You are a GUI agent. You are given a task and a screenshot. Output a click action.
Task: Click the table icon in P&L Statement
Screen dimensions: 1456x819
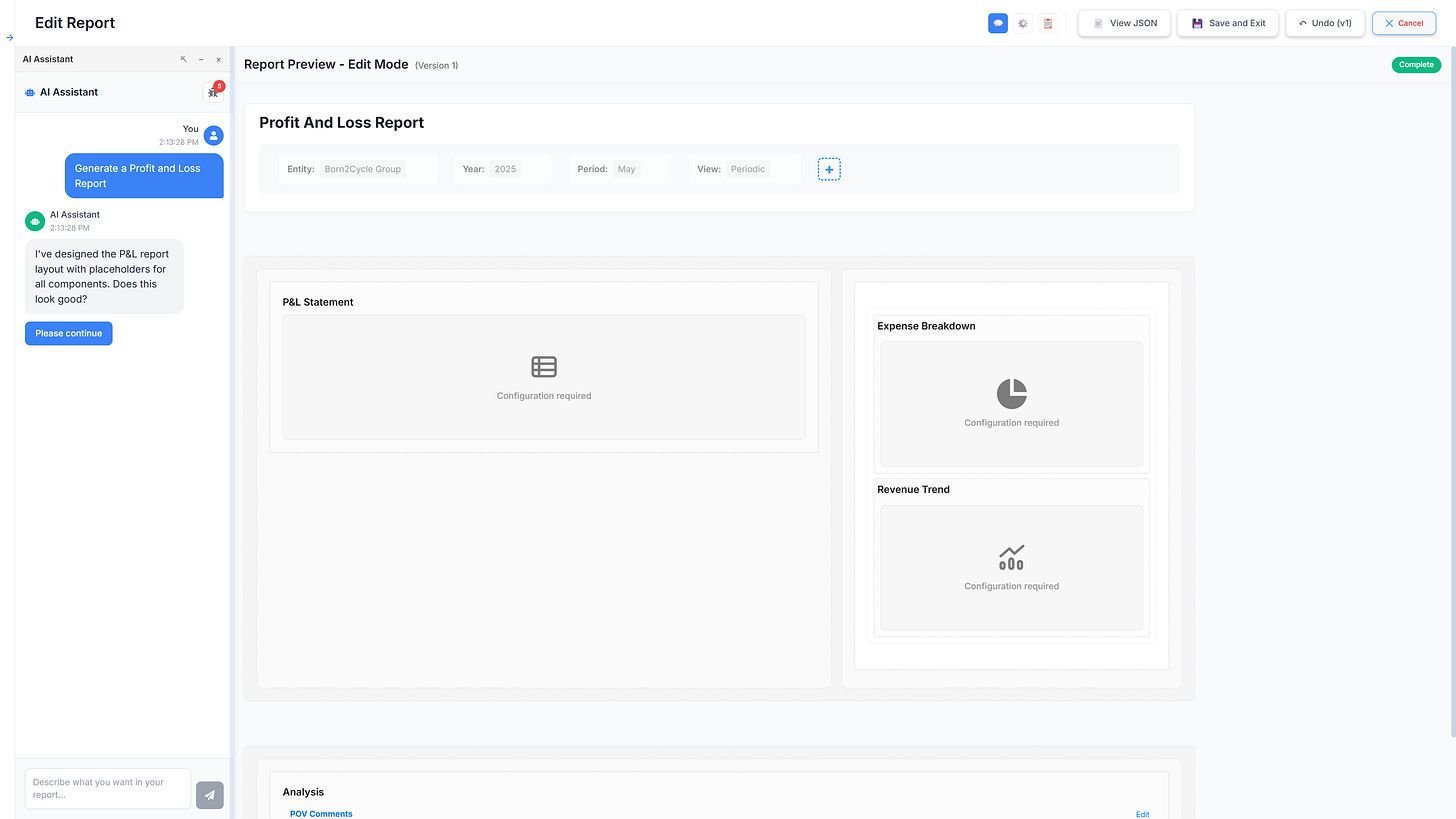[x=544, y=367]
